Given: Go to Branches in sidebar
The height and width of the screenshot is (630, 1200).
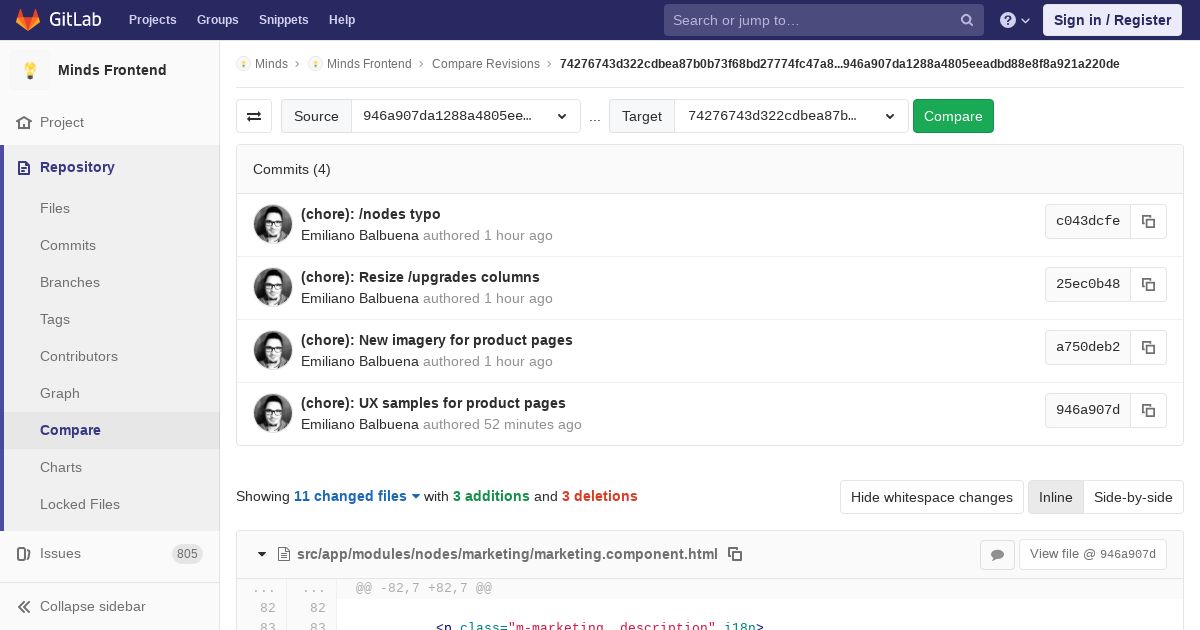Looking at the screenshot, I should (70, 282).
